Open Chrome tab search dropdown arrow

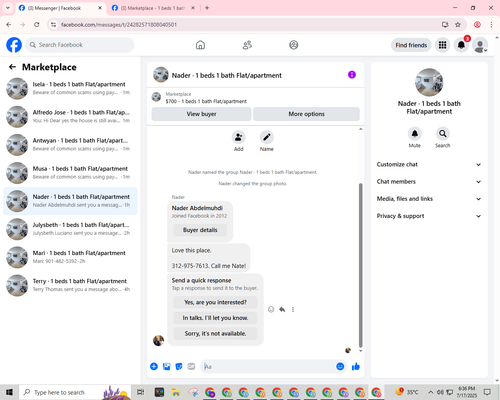pos(8,8)
